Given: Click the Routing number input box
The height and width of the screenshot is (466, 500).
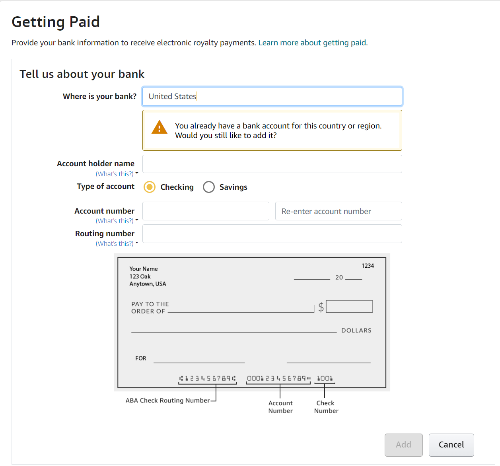Looking at the screenshot, I should [272, 234].
